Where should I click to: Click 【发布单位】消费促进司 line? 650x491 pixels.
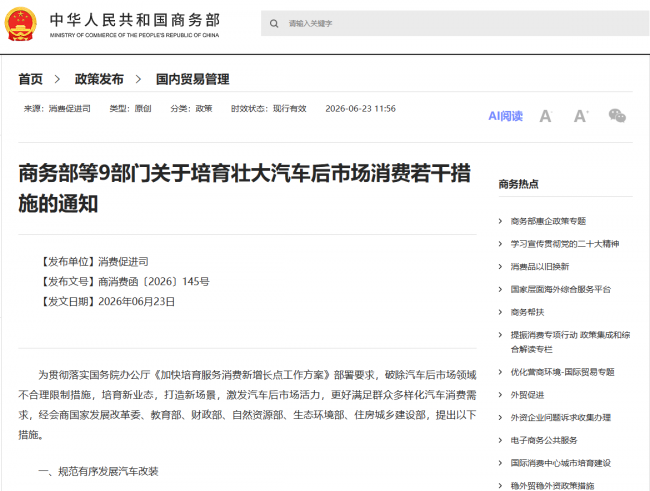pos(94,262)
